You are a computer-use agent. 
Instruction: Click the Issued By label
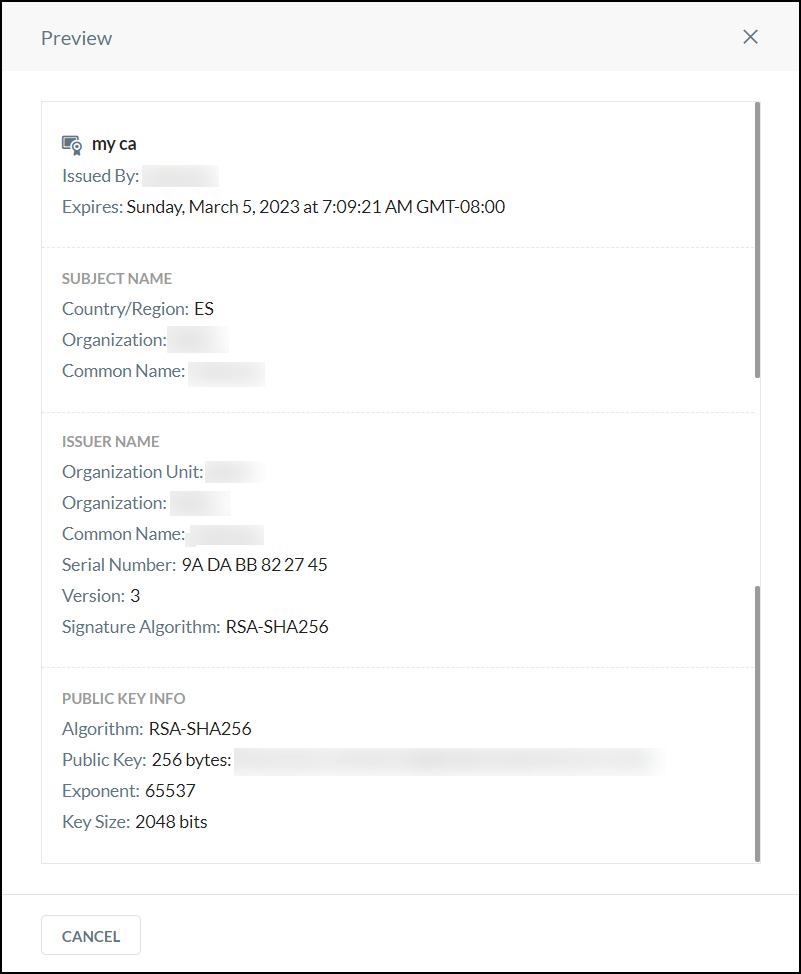(x=101, y=176)
